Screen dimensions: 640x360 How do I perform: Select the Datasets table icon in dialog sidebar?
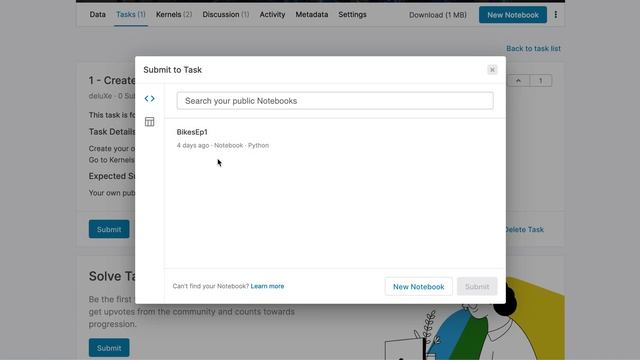coord(149,122)
